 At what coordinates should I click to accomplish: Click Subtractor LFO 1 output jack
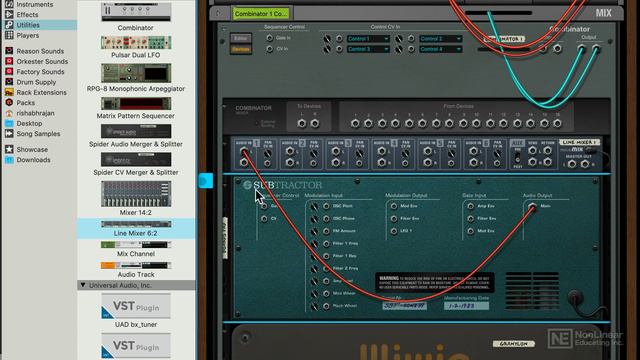click(x=394, y=231)
